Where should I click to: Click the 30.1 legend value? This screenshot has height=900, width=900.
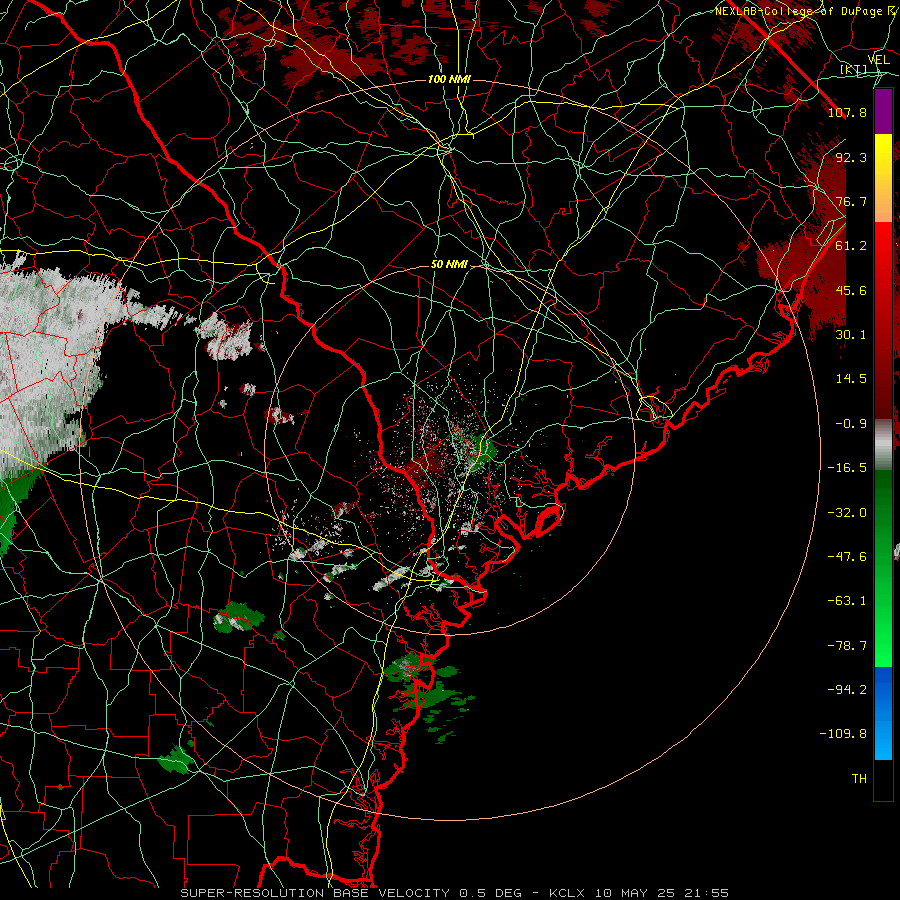click(x=851, y=335)
